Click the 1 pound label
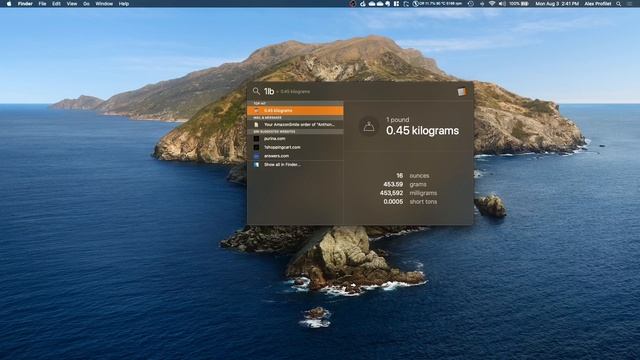This screenshot has height=360, width=640. pos(398,120)
